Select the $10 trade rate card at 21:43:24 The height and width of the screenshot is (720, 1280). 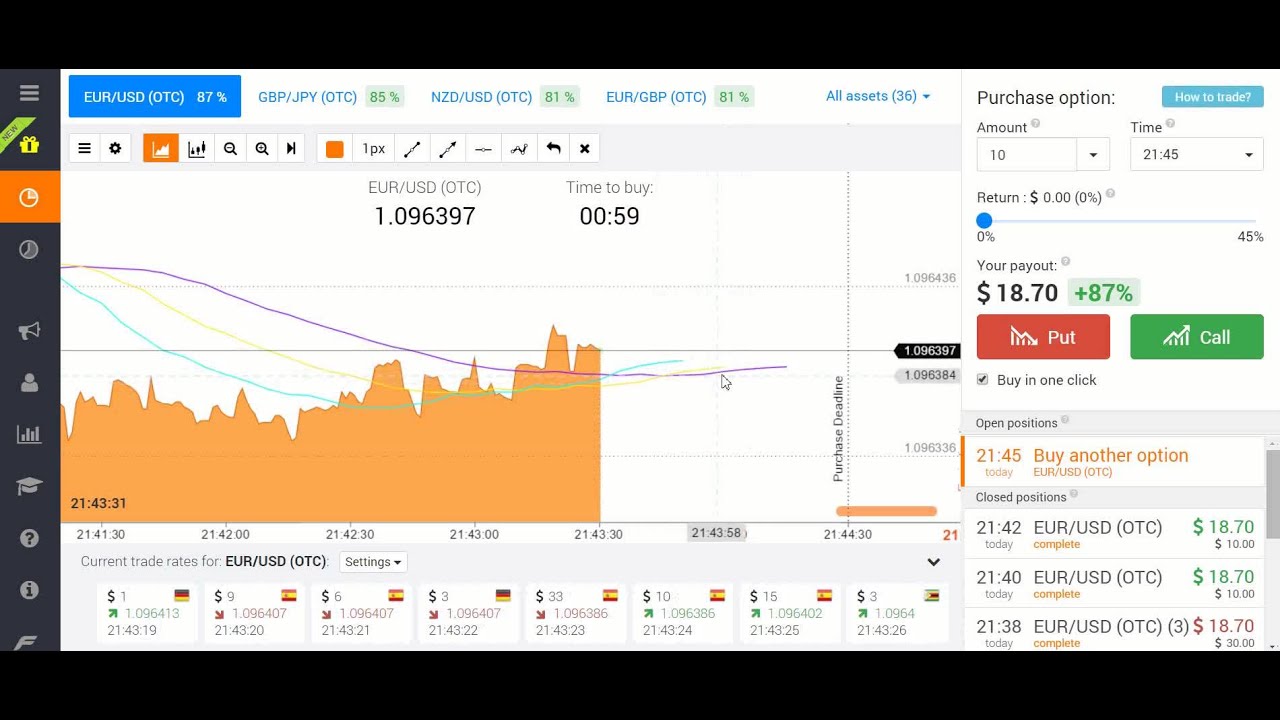(682, 613)
